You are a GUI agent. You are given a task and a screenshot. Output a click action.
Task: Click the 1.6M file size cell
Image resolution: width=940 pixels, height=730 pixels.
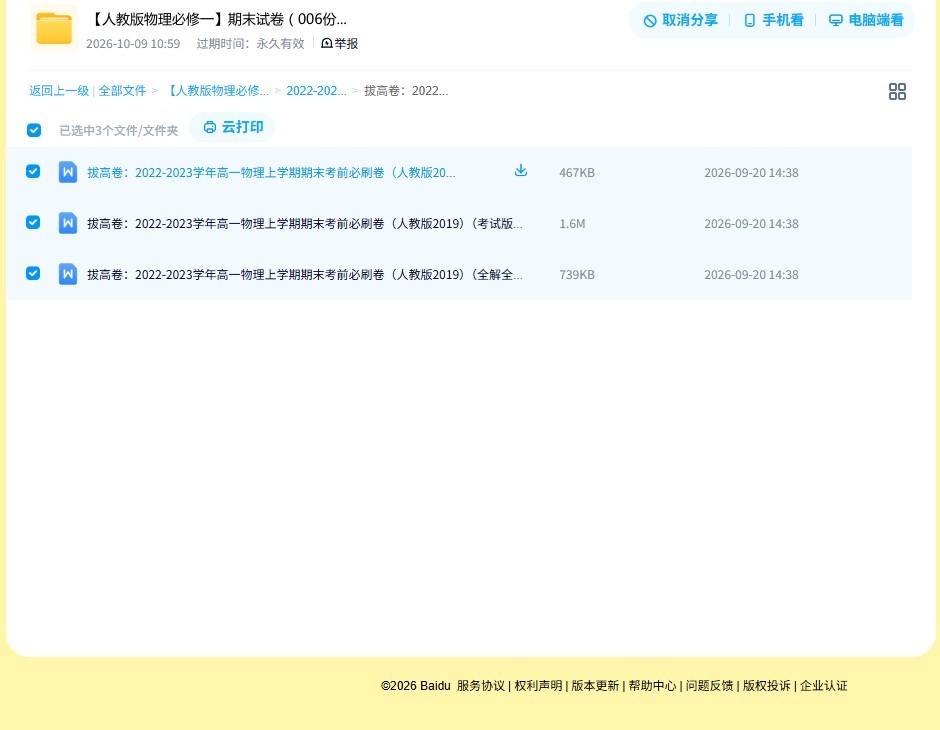pyautogui.click(x=572, y=224)
